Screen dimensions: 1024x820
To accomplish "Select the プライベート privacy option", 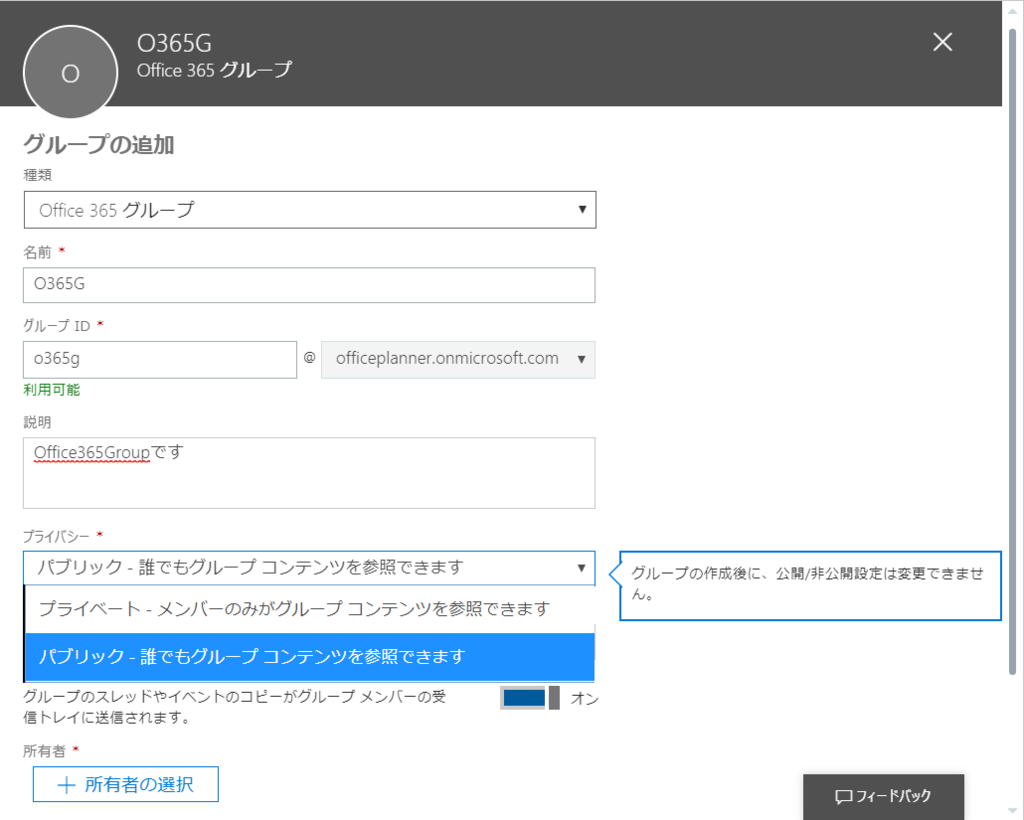I will tap(310, 608).
